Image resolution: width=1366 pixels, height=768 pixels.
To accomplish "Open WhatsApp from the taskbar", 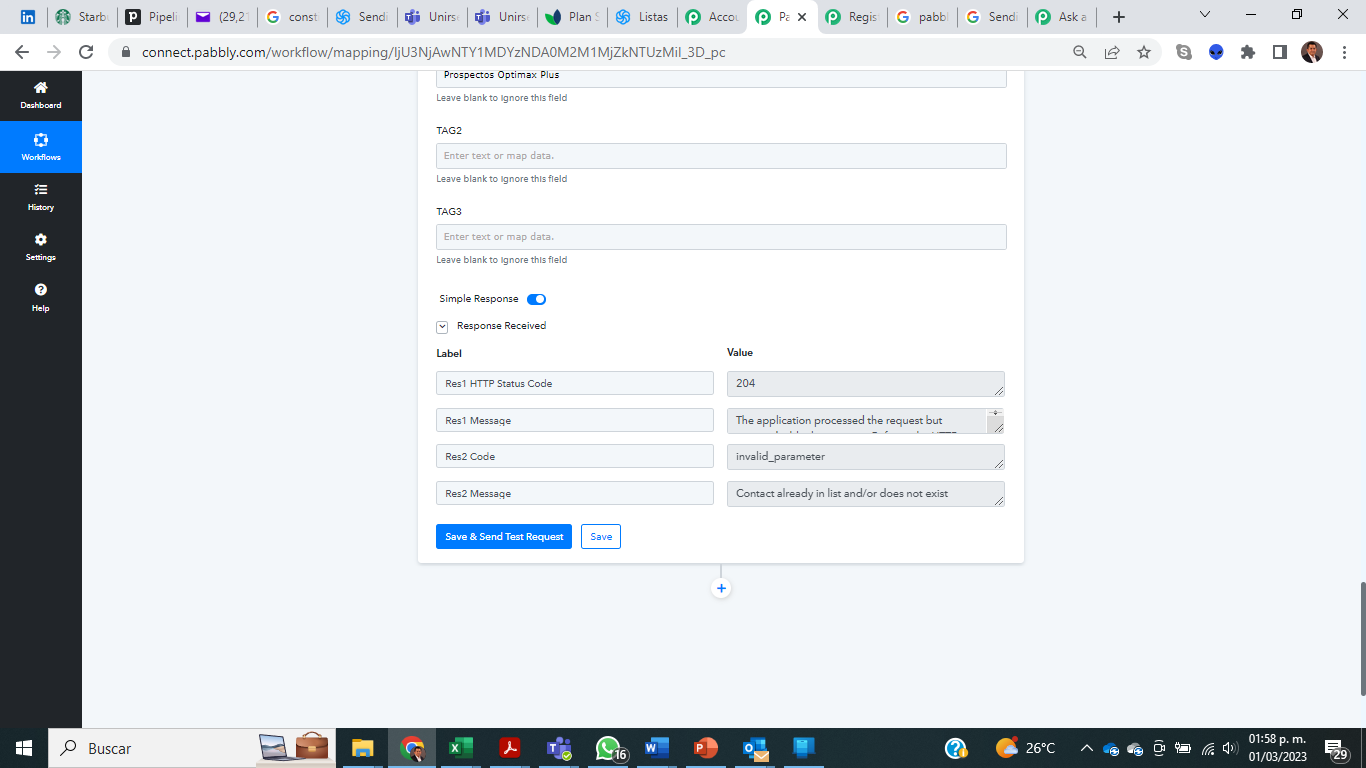I will click(x=609, y=748).
